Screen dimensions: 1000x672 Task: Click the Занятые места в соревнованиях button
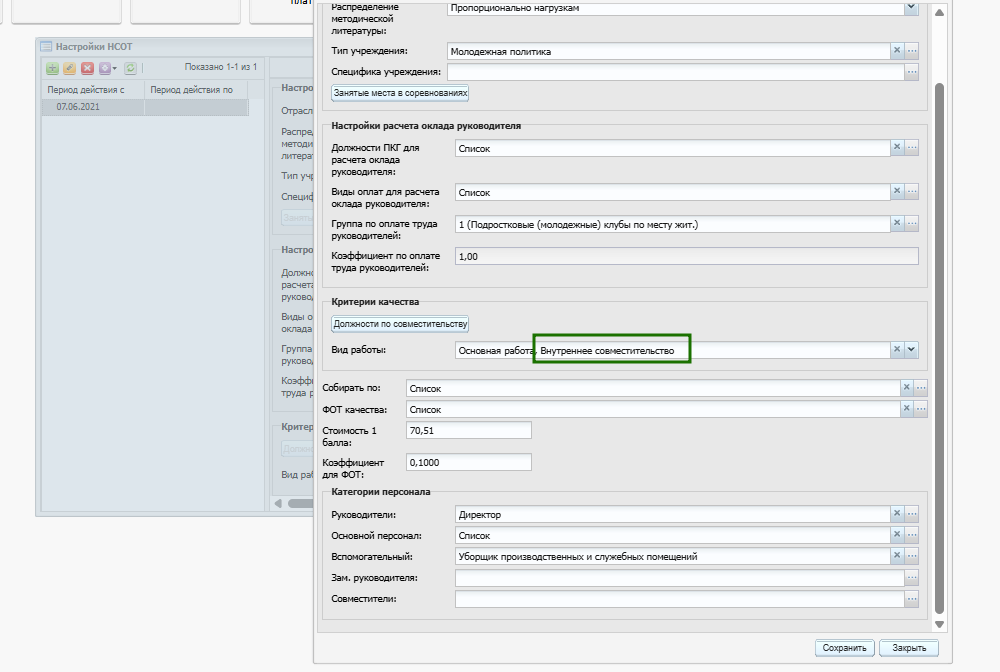pyautogui.click(x=400, y=92)
